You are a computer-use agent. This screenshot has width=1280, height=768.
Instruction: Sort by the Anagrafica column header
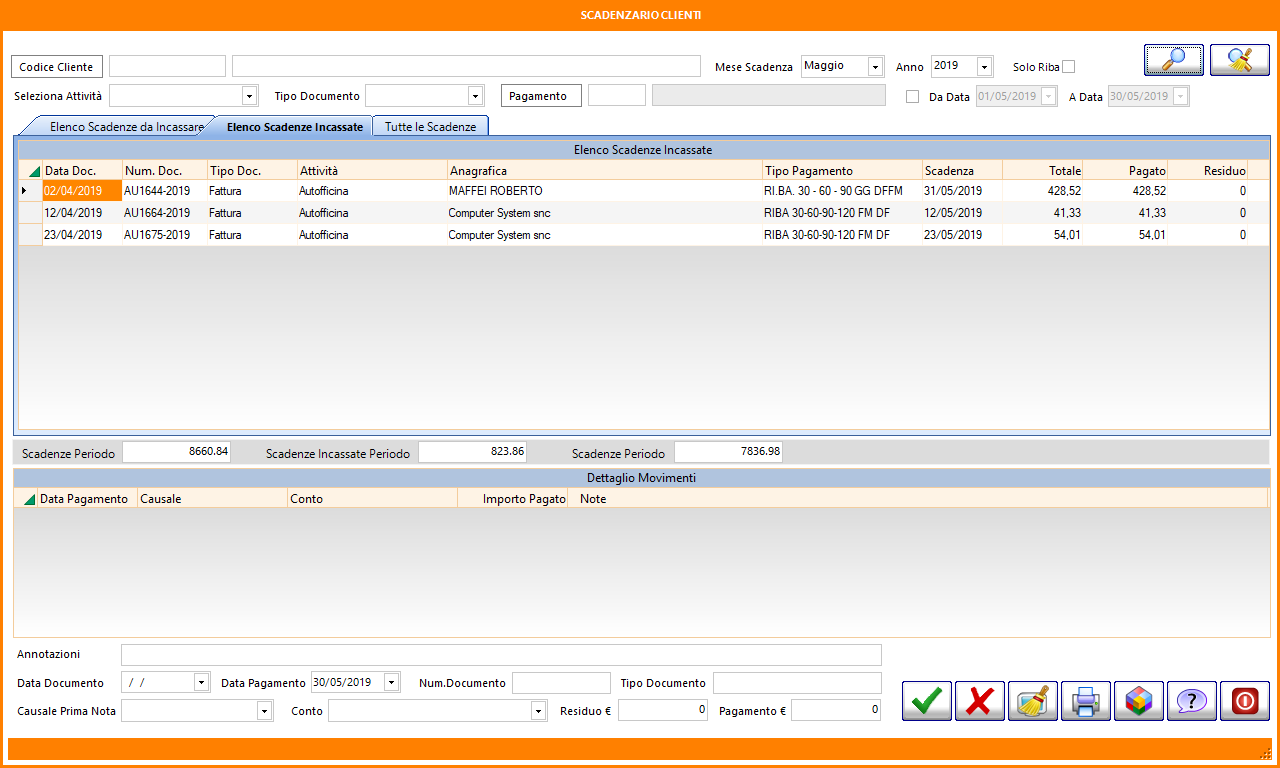604,171
